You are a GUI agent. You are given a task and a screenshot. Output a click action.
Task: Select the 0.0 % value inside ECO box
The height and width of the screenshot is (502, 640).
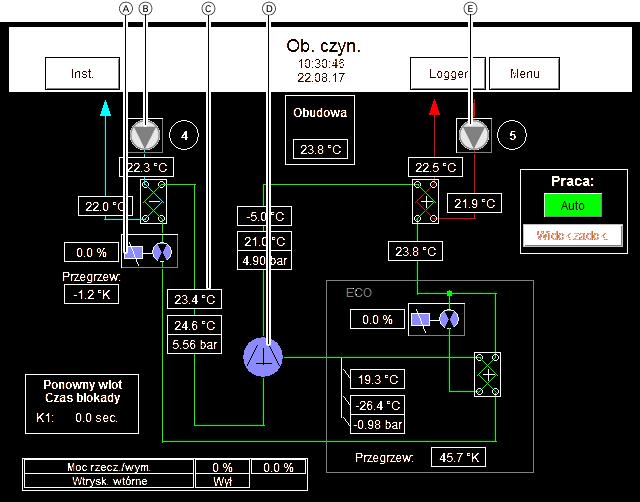(378, 319)
